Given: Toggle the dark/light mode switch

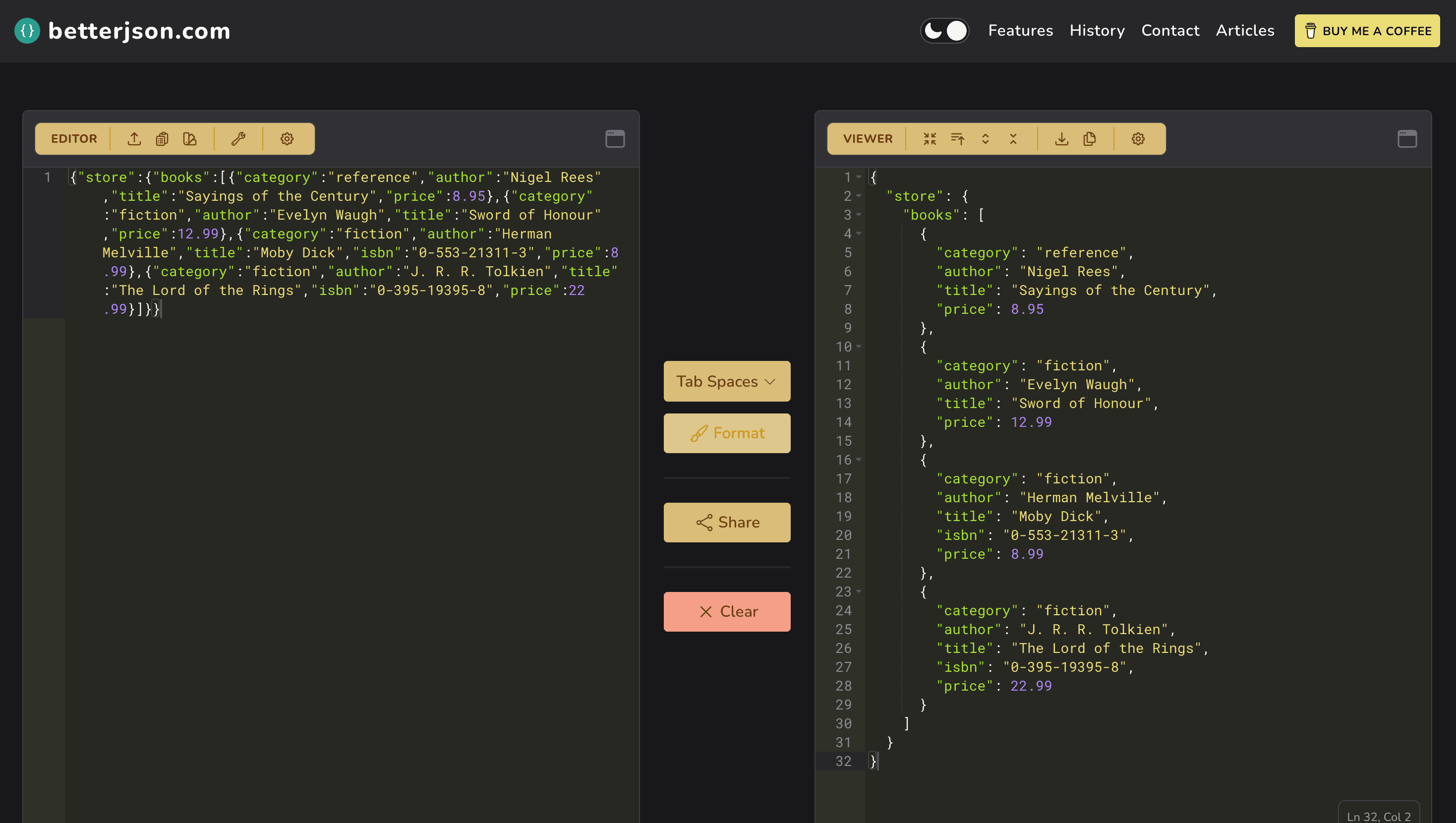Looking at the screenshot, I should click(944, 31).
